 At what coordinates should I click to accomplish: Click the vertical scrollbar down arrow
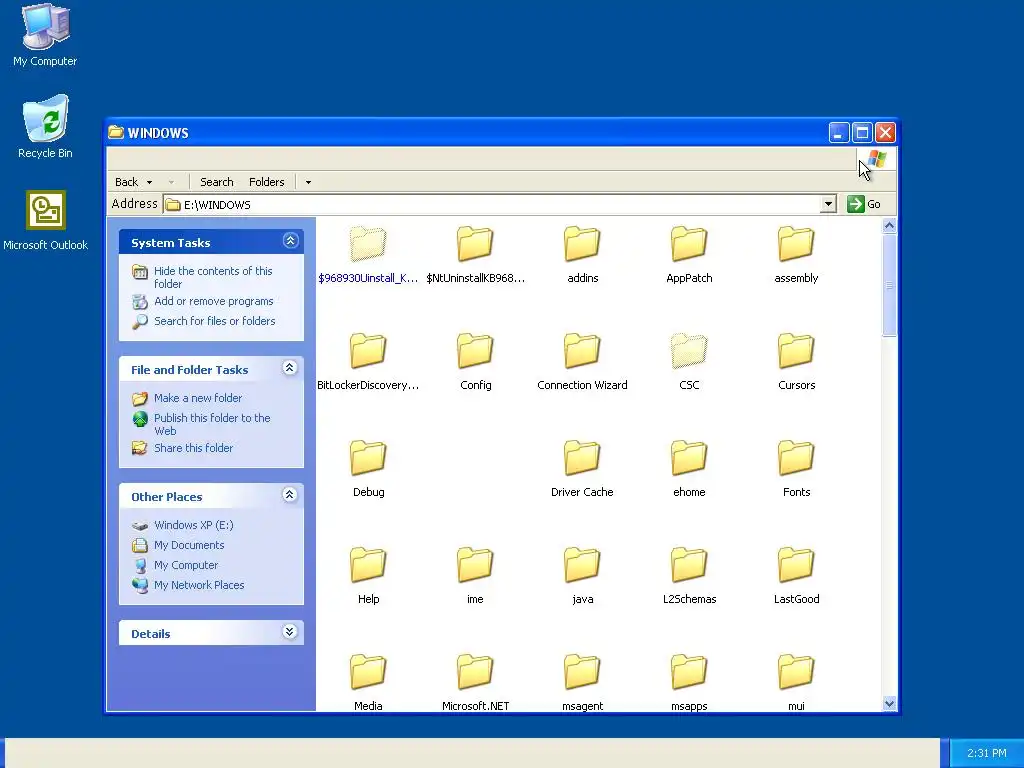click(x=889, y=703)
